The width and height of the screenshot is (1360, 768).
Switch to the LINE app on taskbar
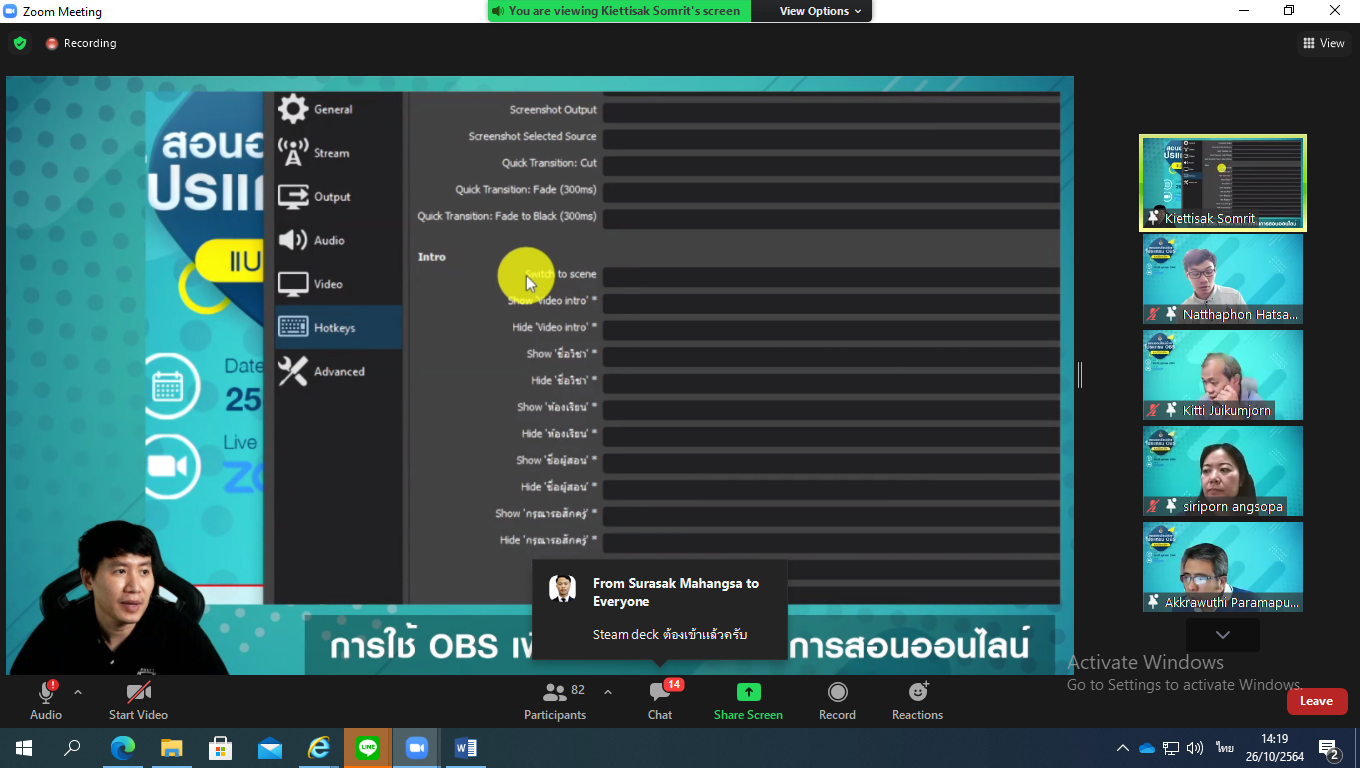368,748
